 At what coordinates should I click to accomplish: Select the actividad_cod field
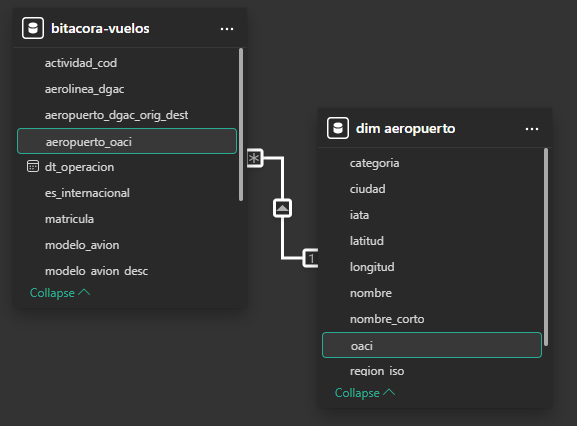(127, 63)
